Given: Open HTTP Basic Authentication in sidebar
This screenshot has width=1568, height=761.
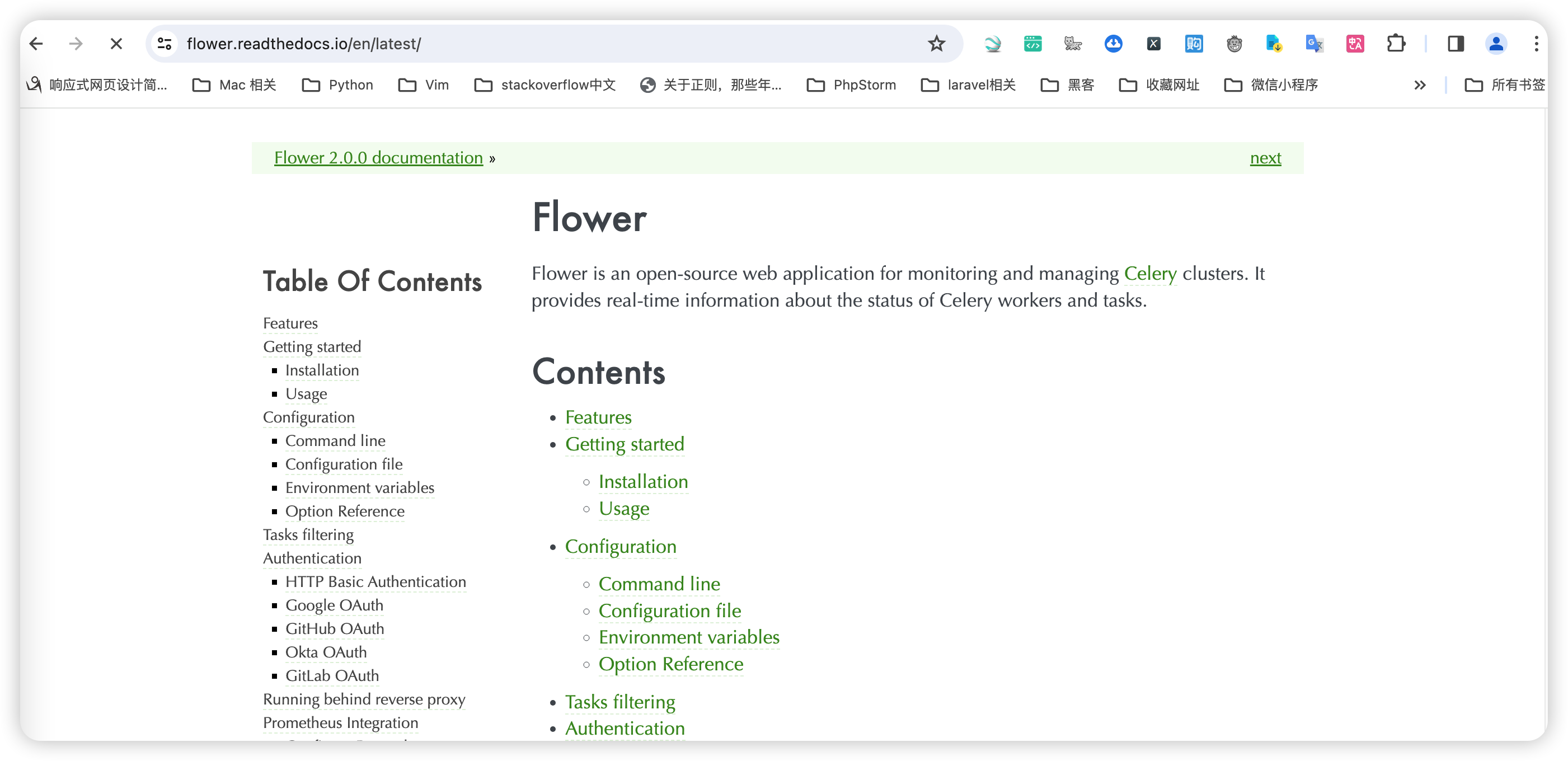Looking at the screenshot, I should coord(375,582).
